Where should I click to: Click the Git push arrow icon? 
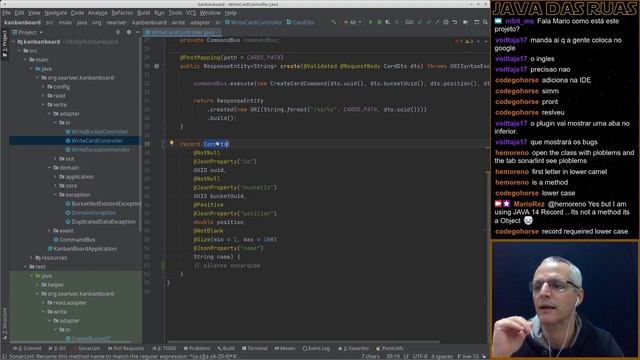click(437, 22)
